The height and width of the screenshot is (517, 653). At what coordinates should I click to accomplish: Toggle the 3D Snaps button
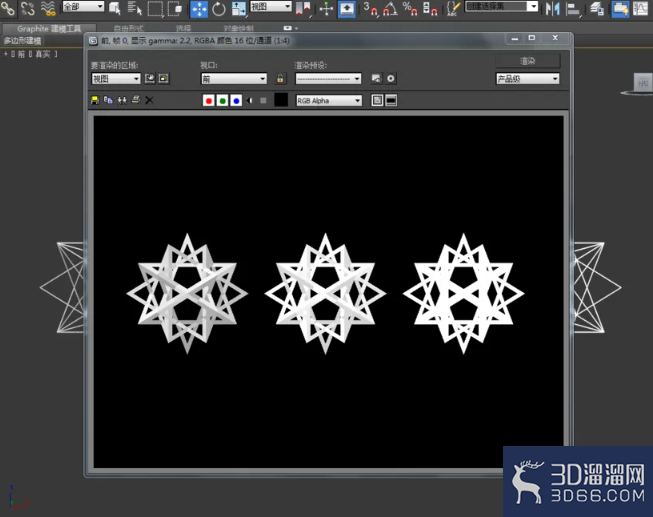pyautogui.click(x=371, y=8)
